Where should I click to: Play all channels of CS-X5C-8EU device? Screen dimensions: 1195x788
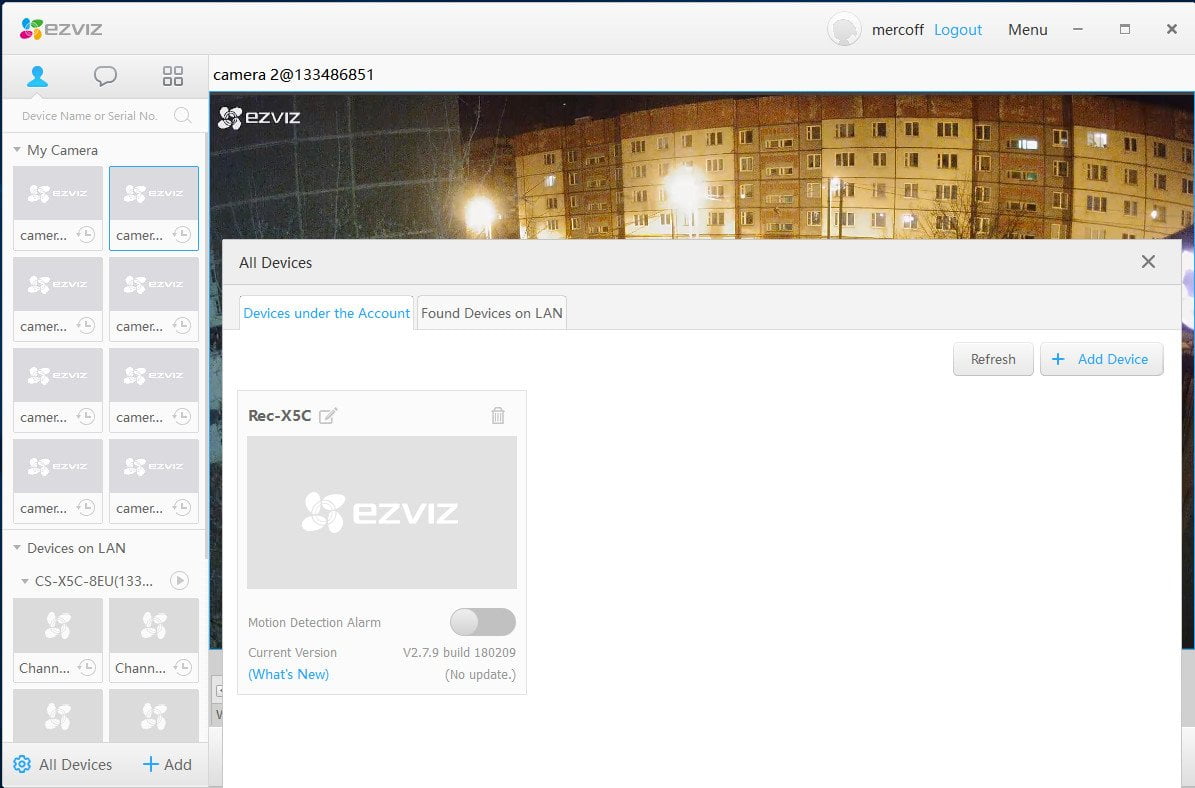[x=179, y=581]
